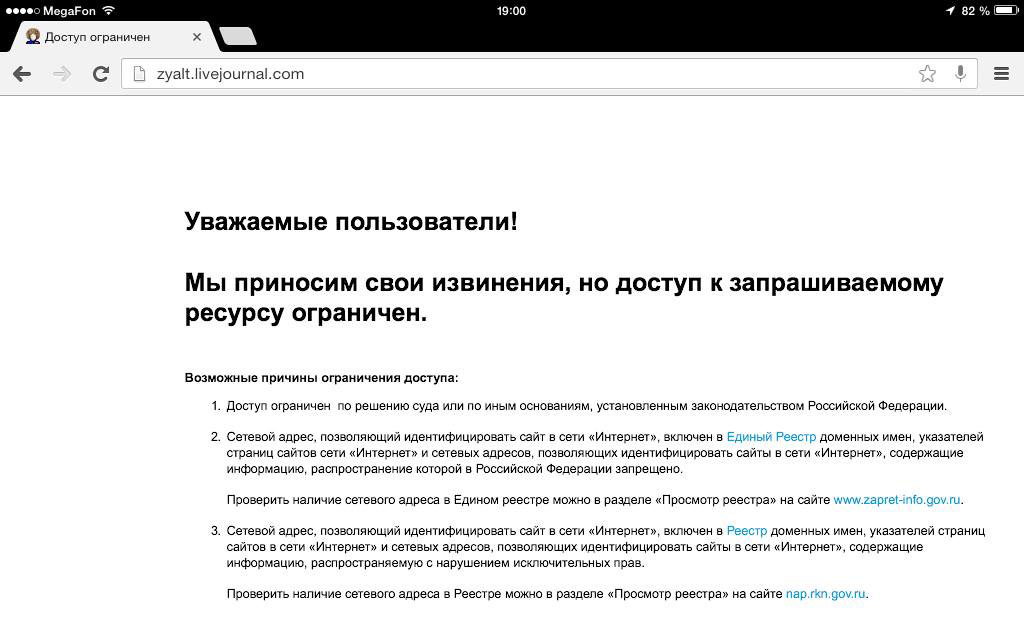Open a new tab
The height and width of the screenshot is (644, 1024).
[238, 37]
